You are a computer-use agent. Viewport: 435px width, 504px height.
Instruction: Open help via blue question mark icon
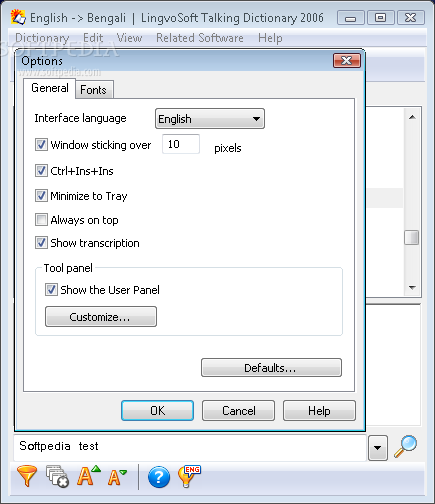(x=159, y=477)
